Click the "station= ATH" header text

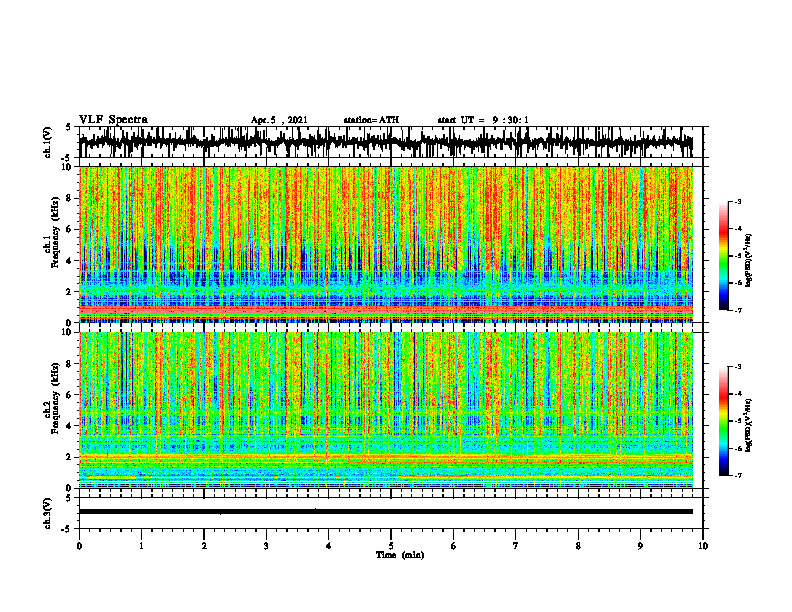(371, 120)
